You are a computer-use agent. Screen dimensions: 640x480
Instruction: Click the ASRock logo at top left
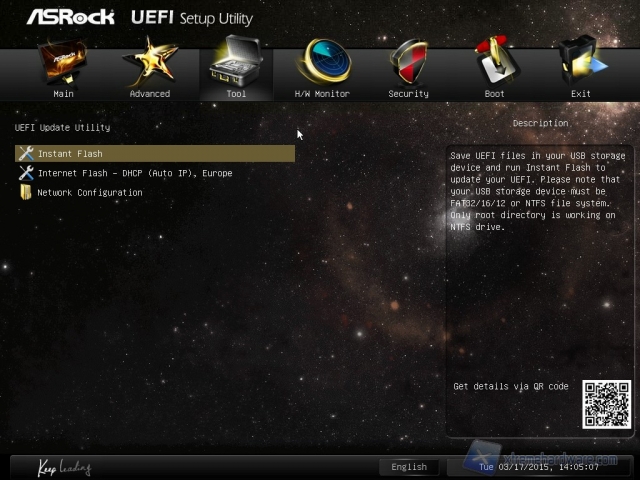70,17
